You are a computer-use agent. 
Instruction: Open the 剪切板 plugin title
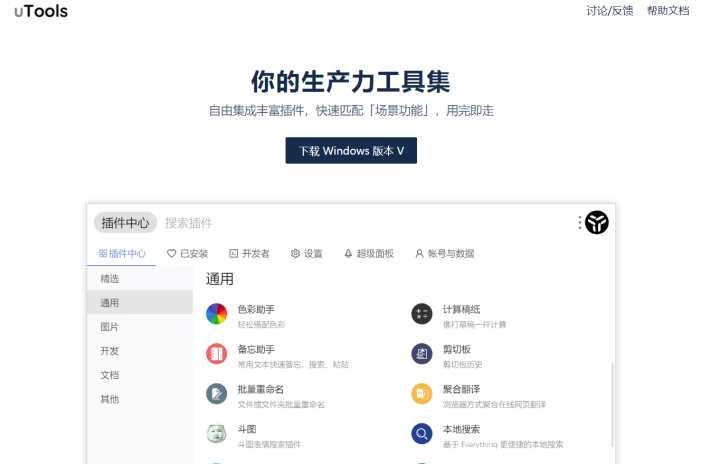[457, 349]
